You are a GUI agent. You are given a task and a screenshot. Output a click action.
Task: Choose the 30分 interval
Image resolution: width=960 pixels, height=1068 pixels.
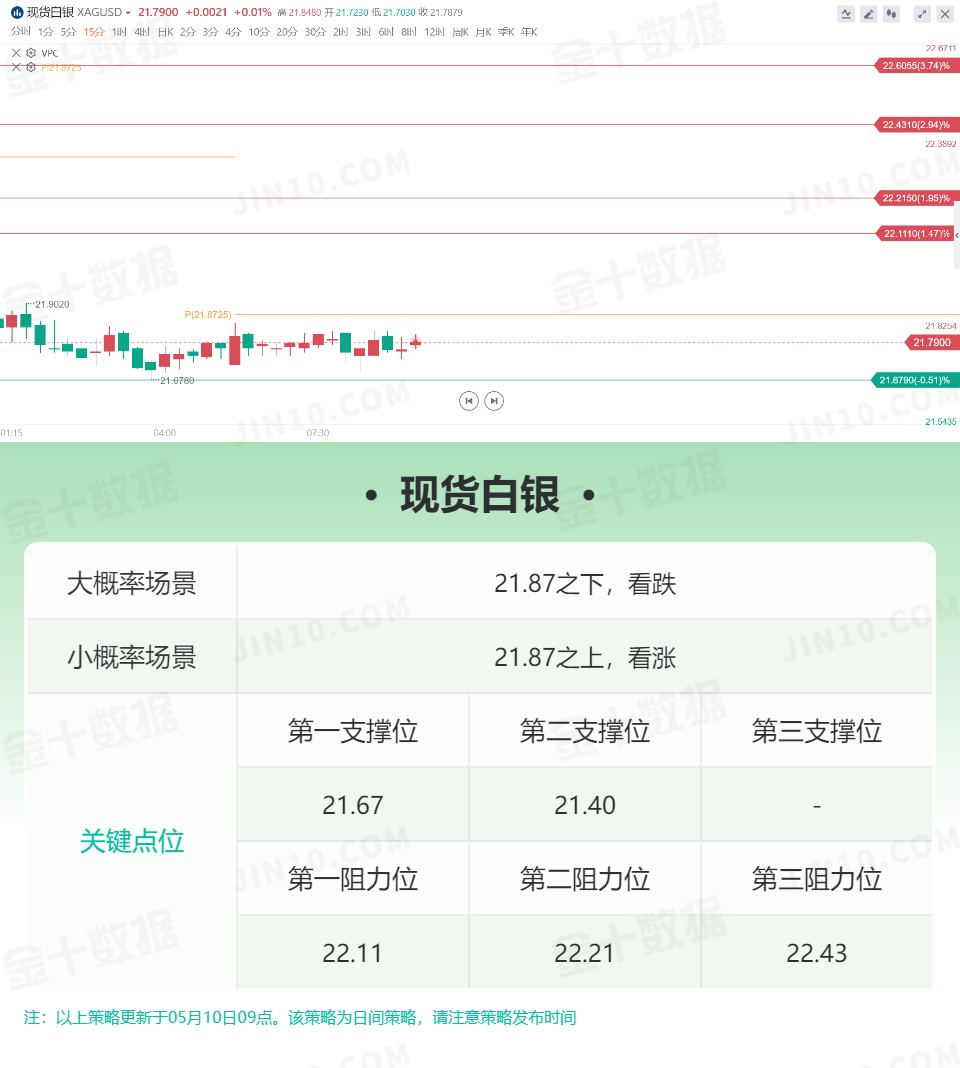tap(315, 32)
